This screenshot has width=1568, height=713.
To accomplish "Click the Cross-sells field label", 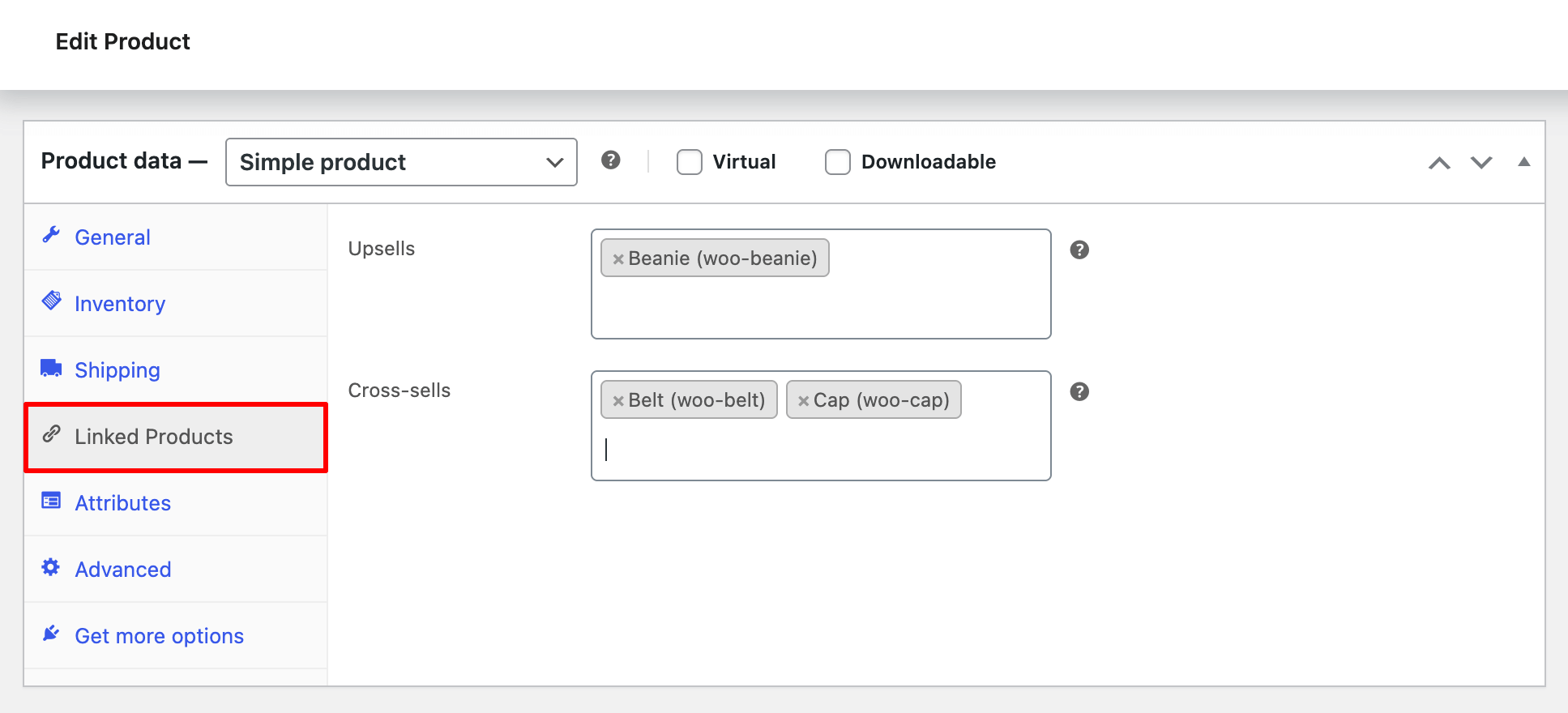I will [x=399, y=391].
